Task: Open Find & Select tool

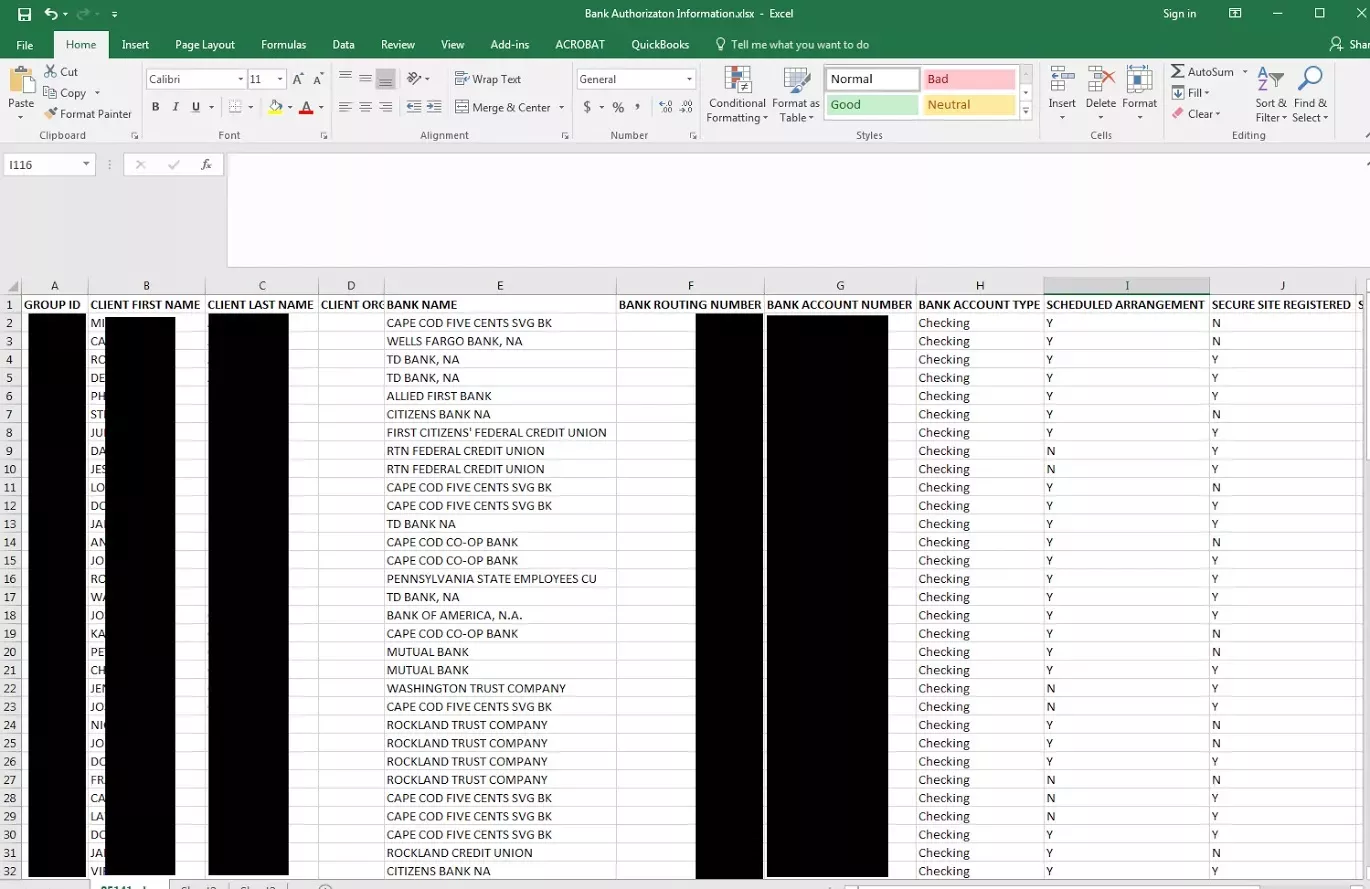Action: [x=1309, y=96]
